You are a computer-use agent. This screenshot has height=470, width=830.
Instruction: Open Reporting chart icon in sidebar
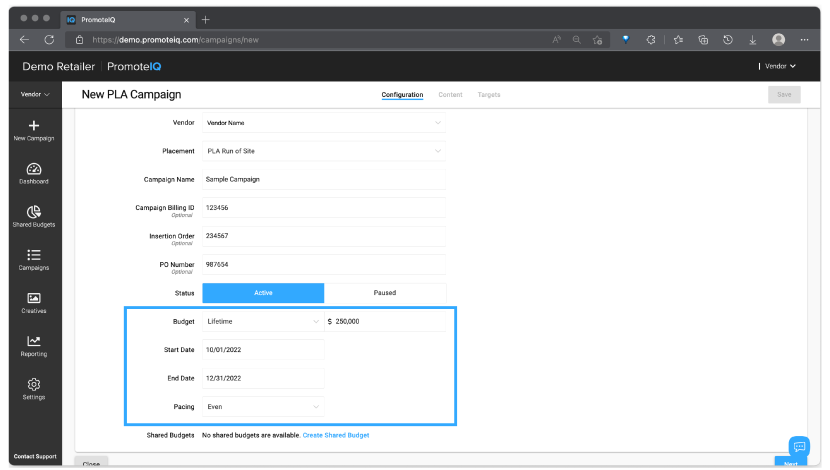click(34, 341)
